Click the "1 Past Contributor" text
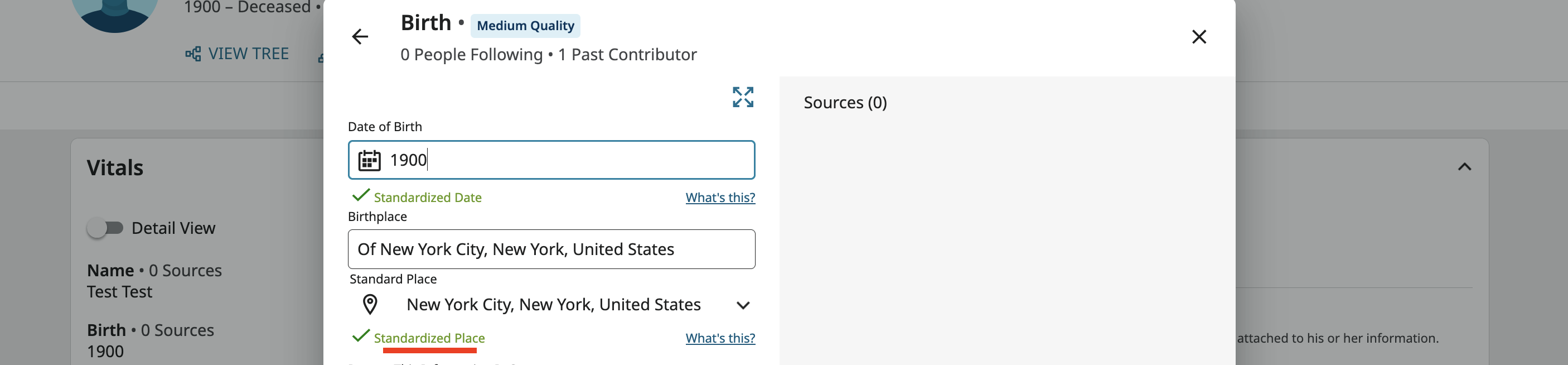This screenshot has height=365, width=1568. pos(627,55)
